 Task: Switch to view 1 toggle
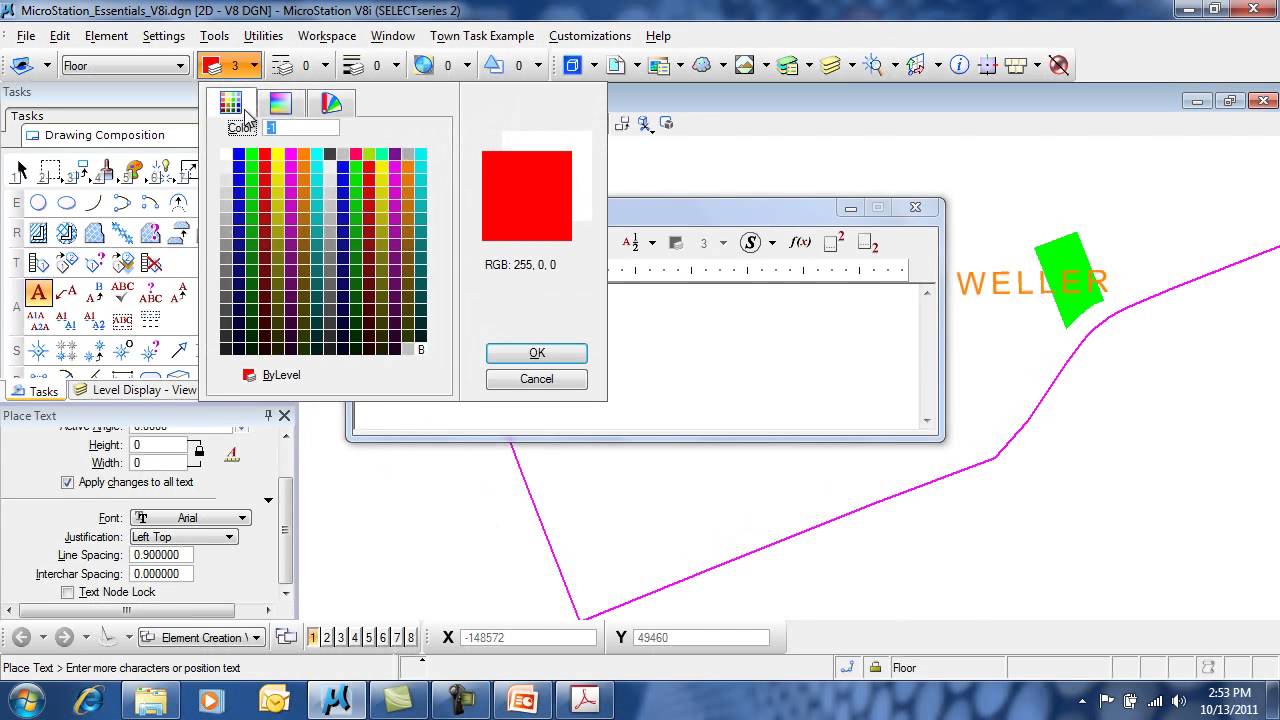313,637
